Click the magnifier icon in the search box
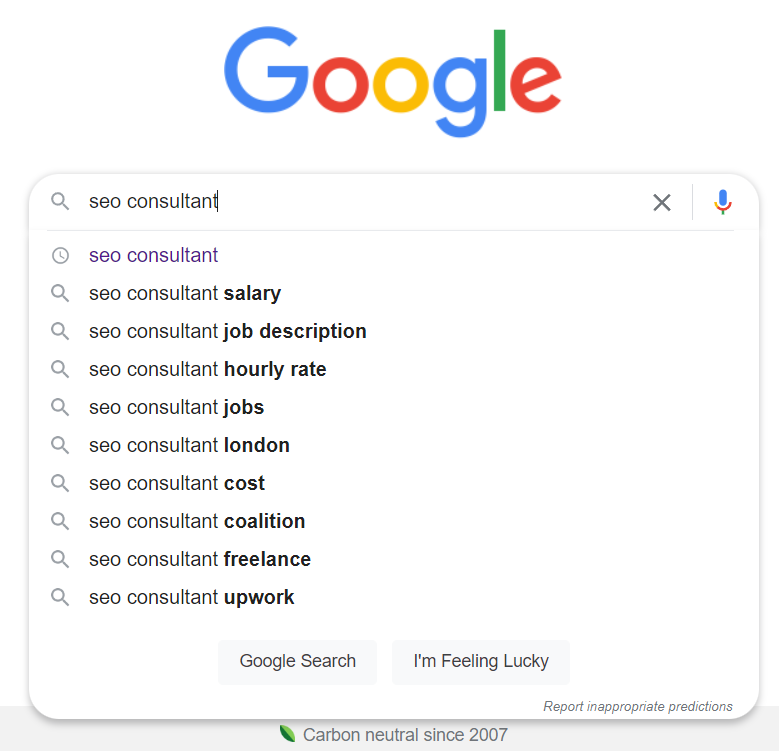This screenshot has height=751, width=779. click(60, 202)
